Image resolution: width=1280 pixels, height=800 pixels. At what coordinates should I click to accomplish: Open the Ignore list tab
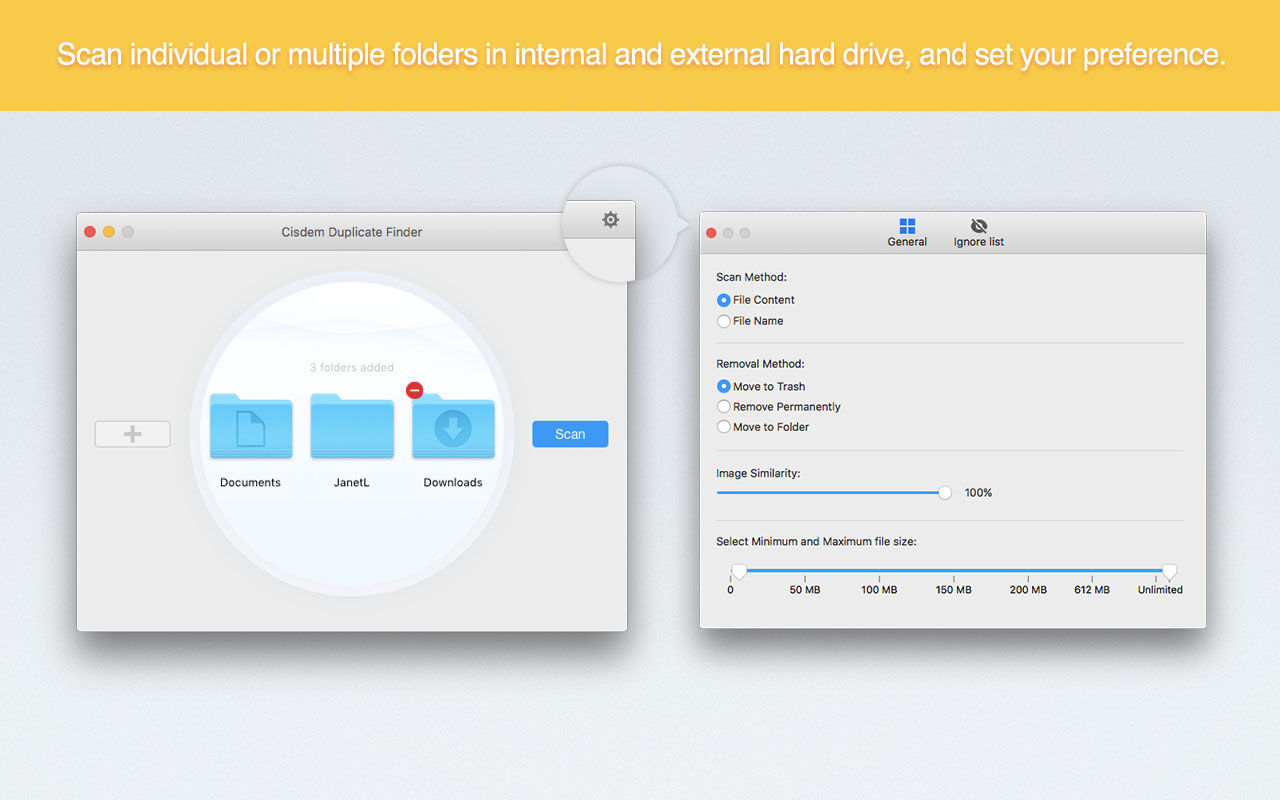[x=979, y=233]
